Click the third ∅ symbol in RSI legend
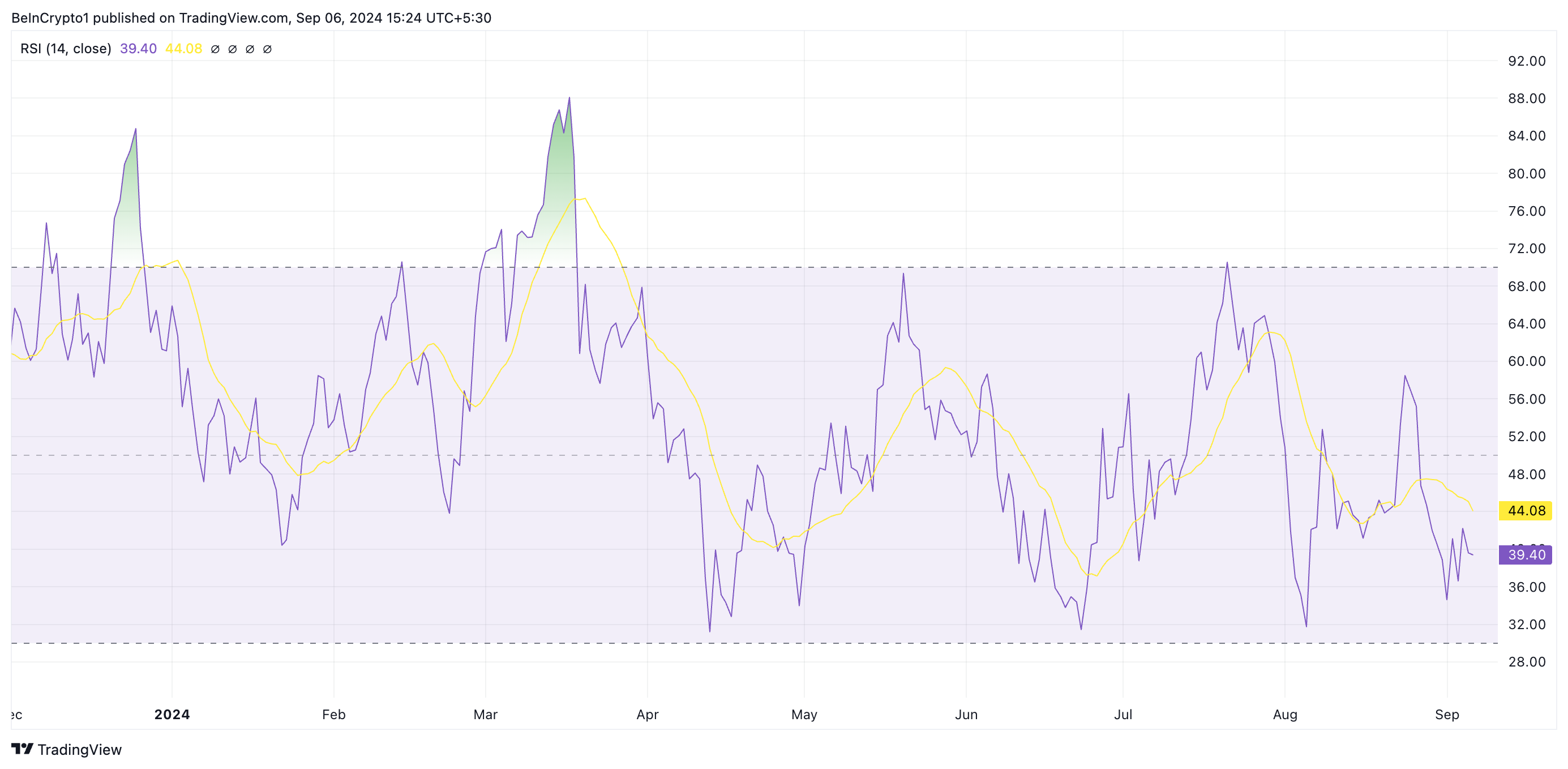Screen dimensions: 1568x769 click(250, 49)
